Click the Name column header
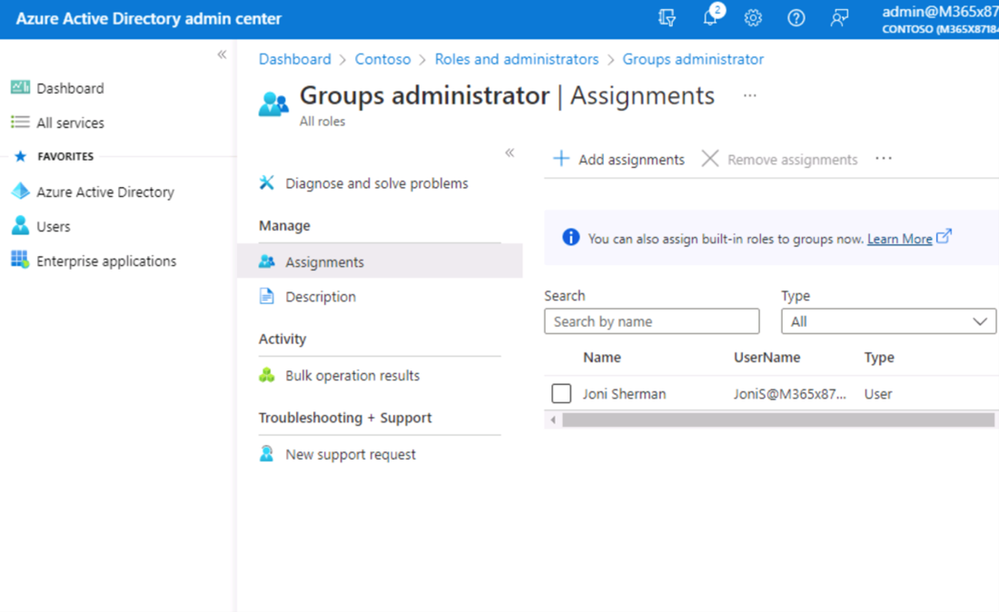Viewport: 999px width, 612px height. point(602,357)
